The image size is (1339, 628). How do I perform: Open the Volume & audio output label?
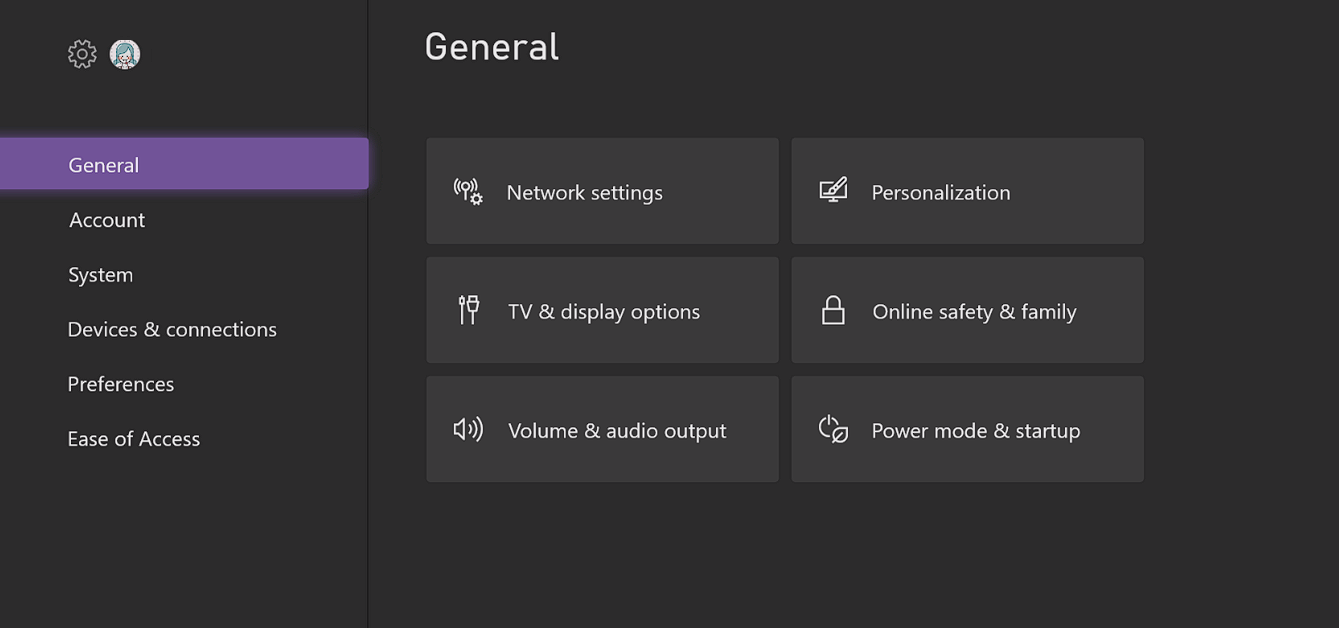pyautogui.click(x=617, y=431)
